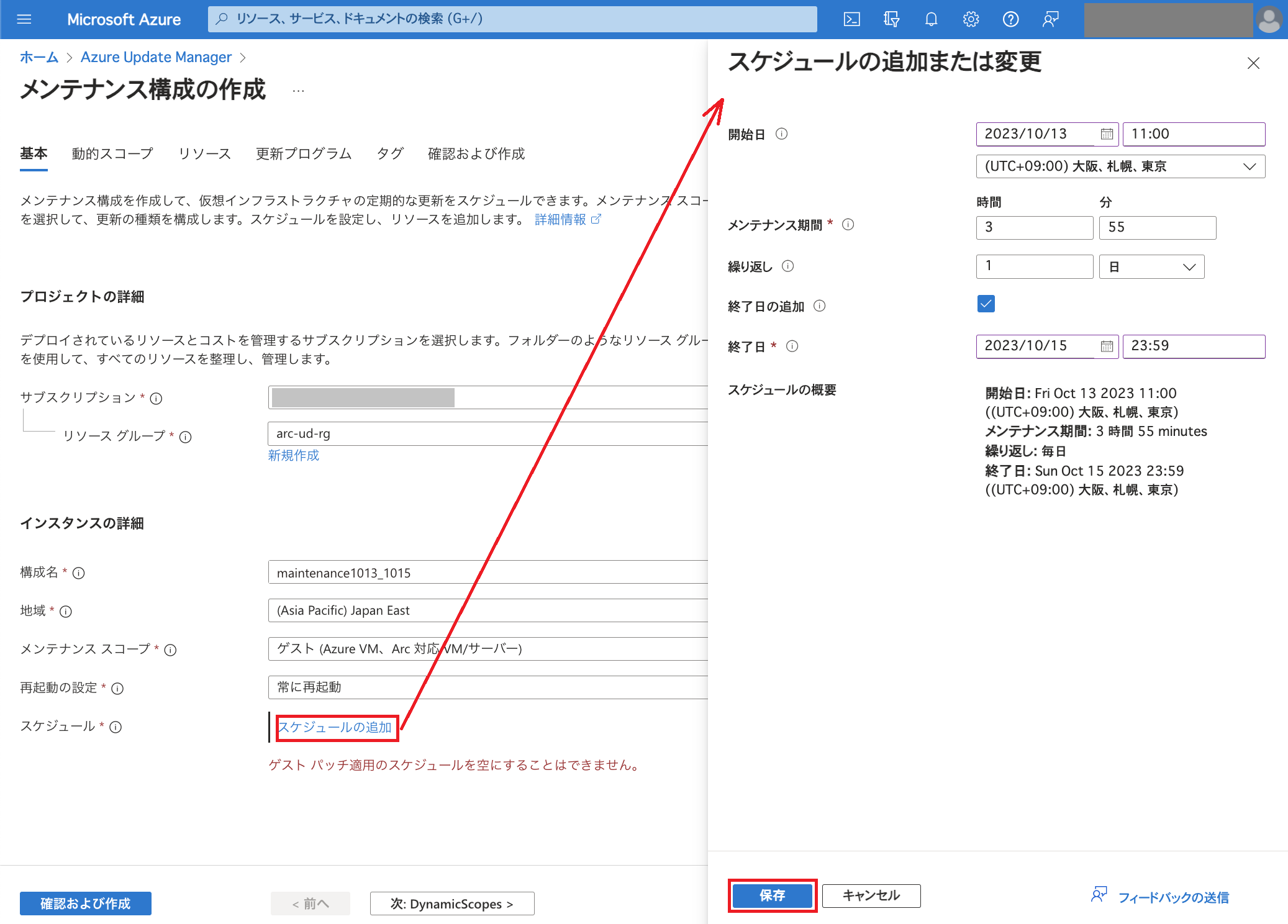Screen dimensions: 1288x924
Task: Switch to the タグ tab
Action: pos(390,153)
